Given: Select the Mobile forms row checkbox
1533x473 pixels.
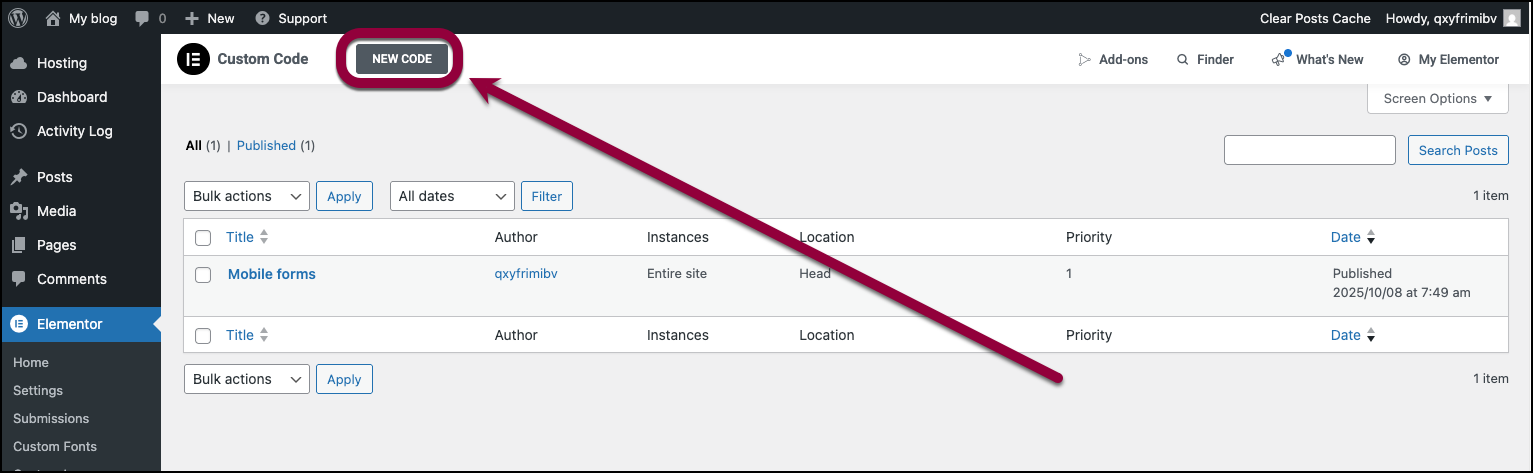Looking at the screenshot, I should (203, 275).
